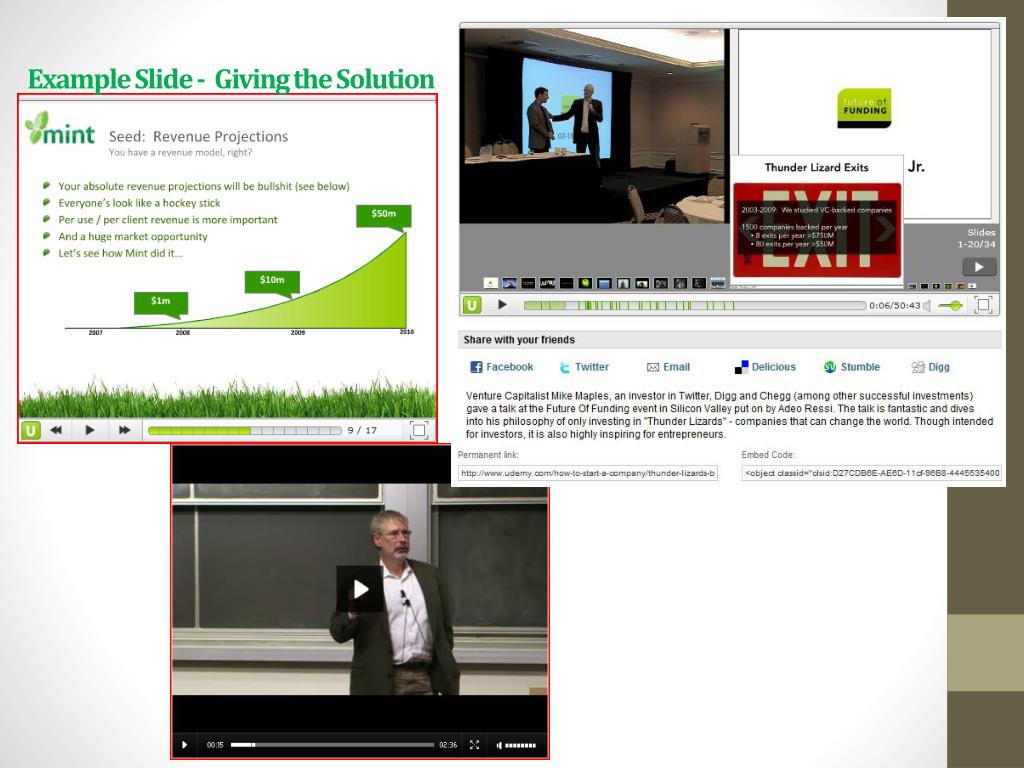Open the green circle slide thumbnail

click(585, 283)
